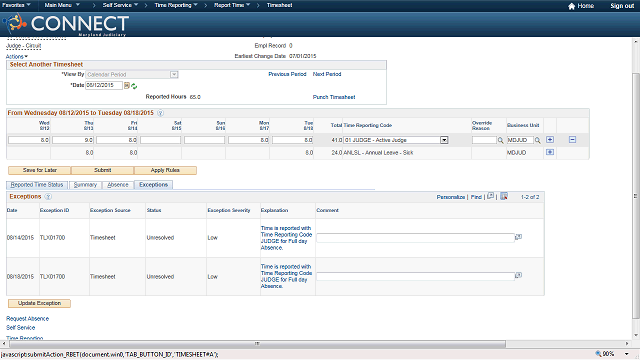Add a row after the JUDGE row
Image resolution: width=640 pixels, height=360 pixels.
pos(550,140)
